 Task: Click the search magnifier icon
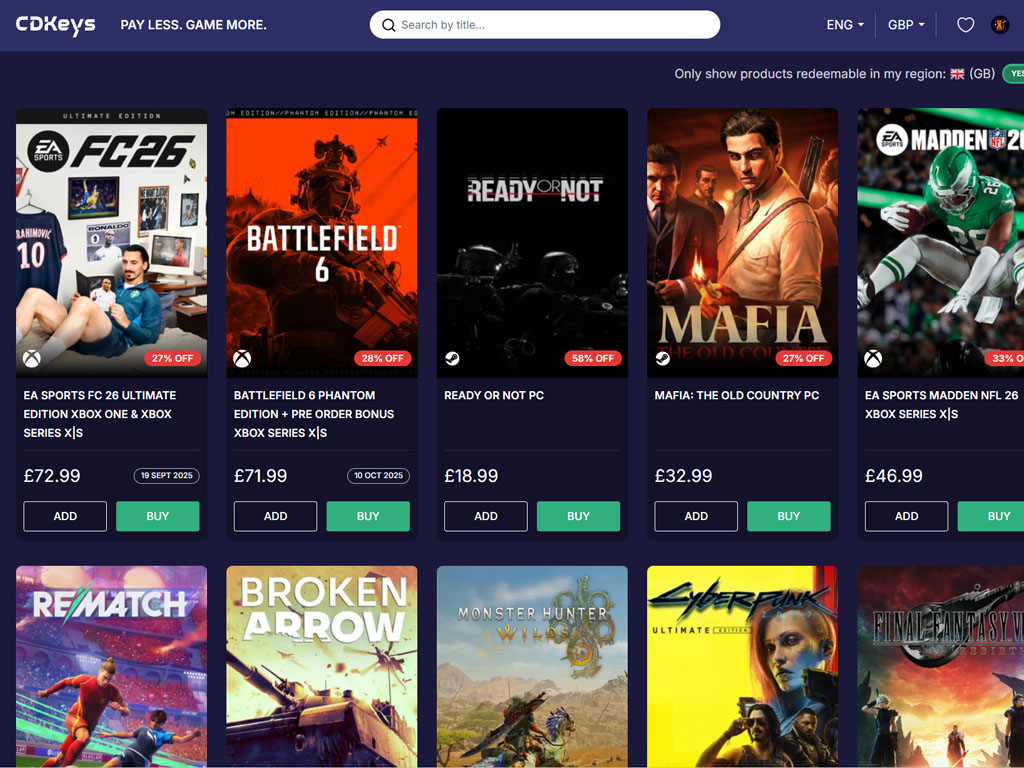(x=389, y=25)
